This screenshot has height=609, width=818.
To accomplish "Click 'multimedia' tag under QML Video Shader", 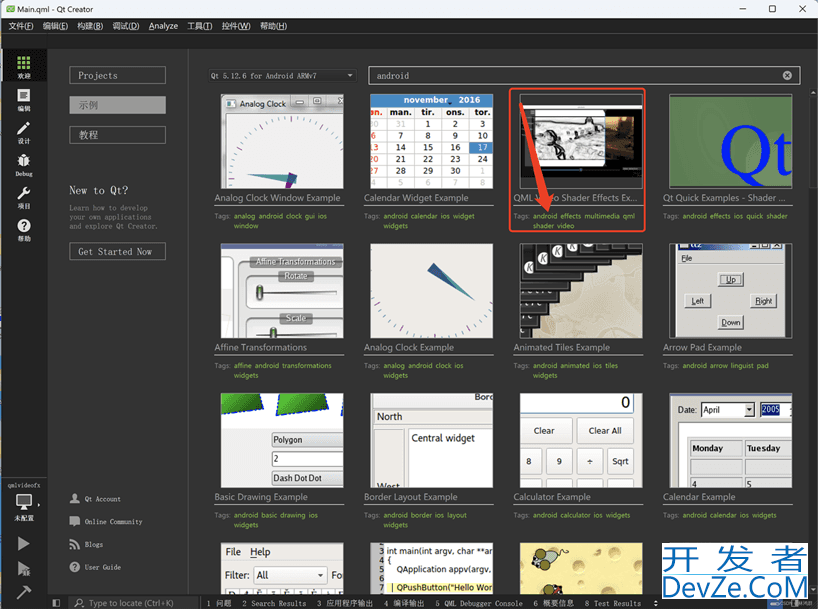I will 602,216.
